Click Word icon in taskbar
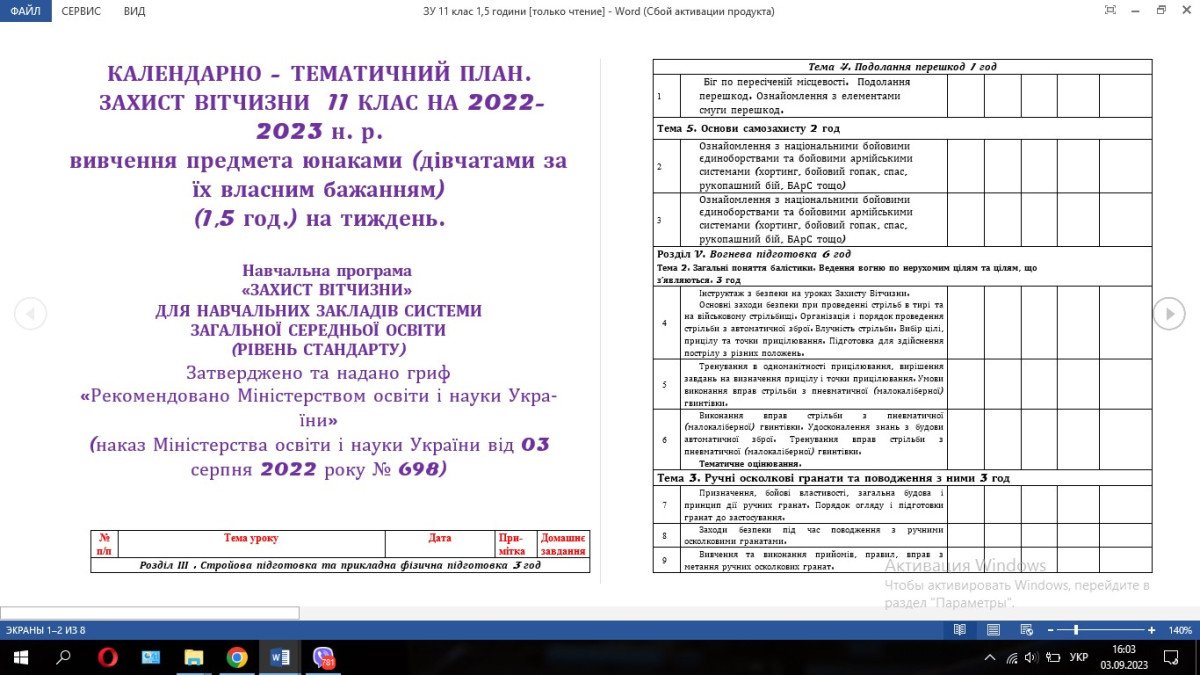Screen dimensions: 1200x675 281,657
